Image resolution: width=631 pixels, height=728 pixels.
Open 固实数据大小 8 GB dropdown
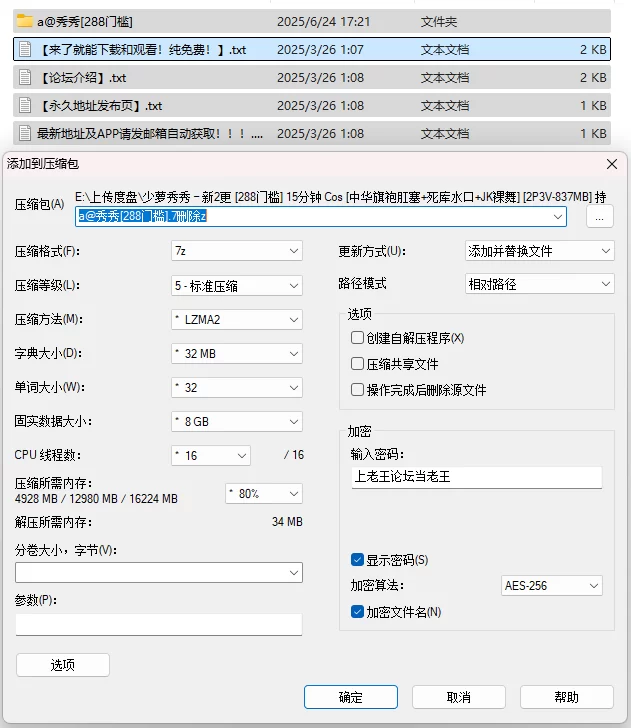(x=237, y=421)
